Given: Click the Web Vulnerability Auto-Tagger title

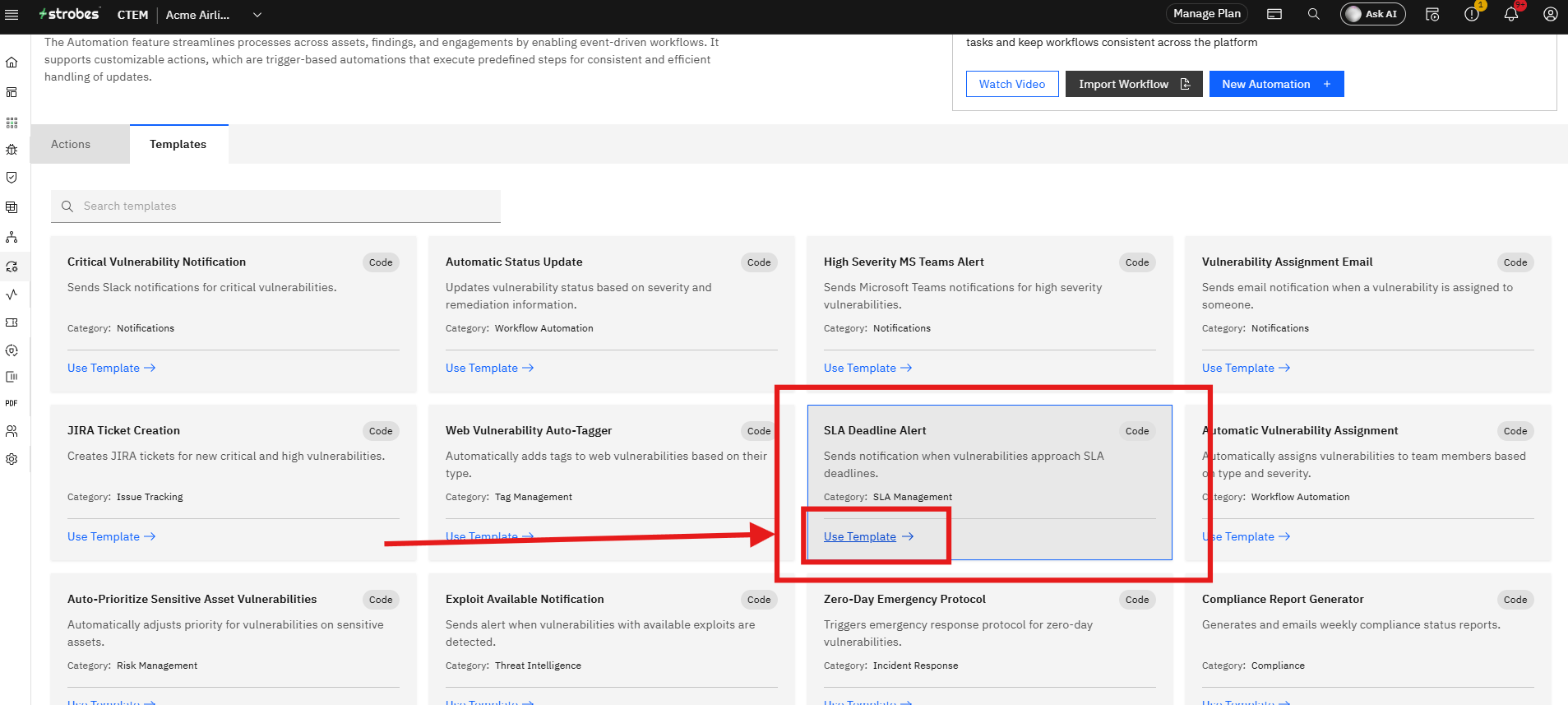Looking at the screenshot, I should click(529, 430).
